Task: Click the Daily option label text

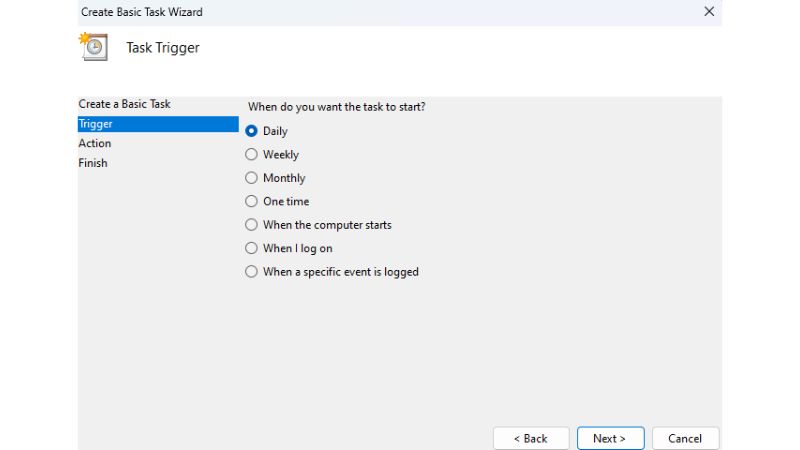Action: coord(275,131)
